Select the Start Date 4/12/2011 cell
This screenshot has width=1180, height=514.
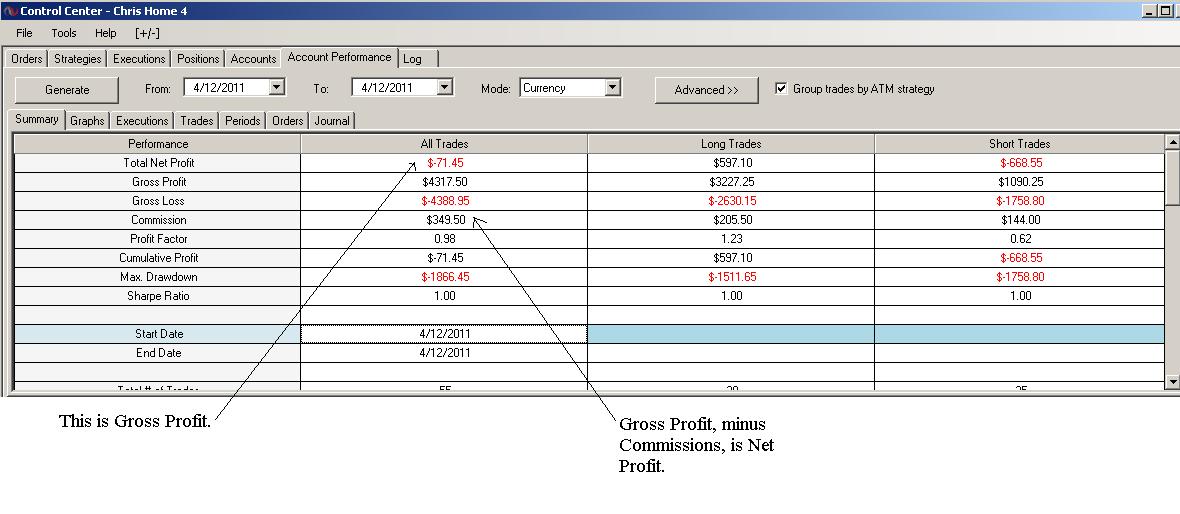(x=444, y=333)
